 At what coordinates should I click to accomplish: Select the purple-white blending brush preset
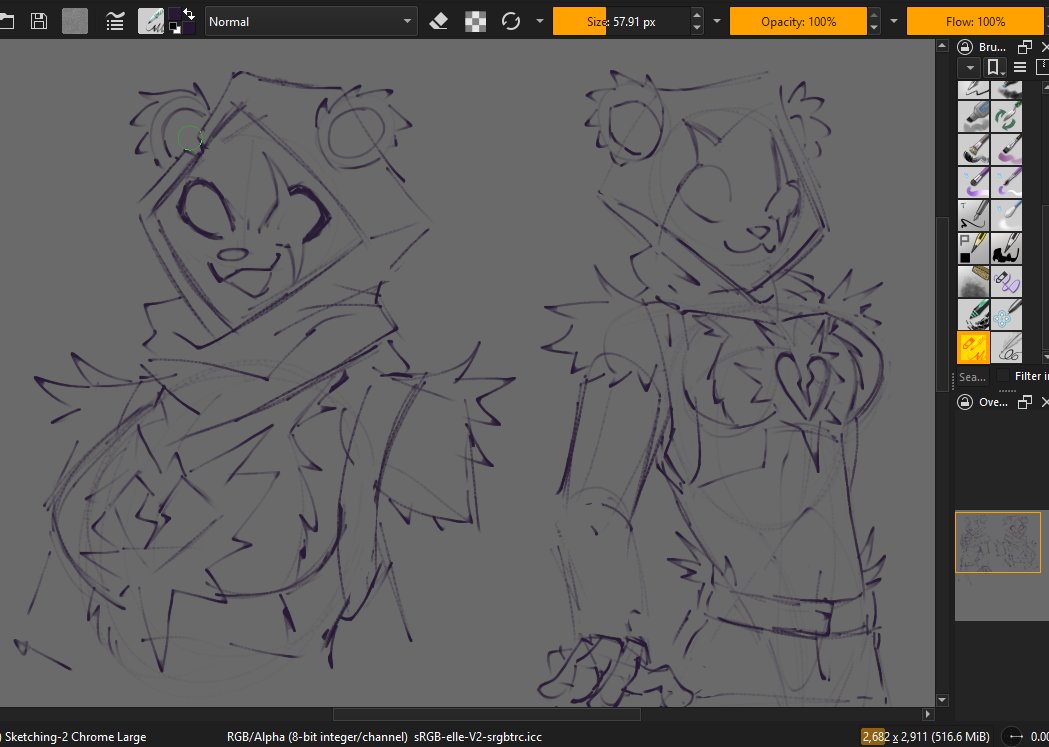click(1006, 182)
